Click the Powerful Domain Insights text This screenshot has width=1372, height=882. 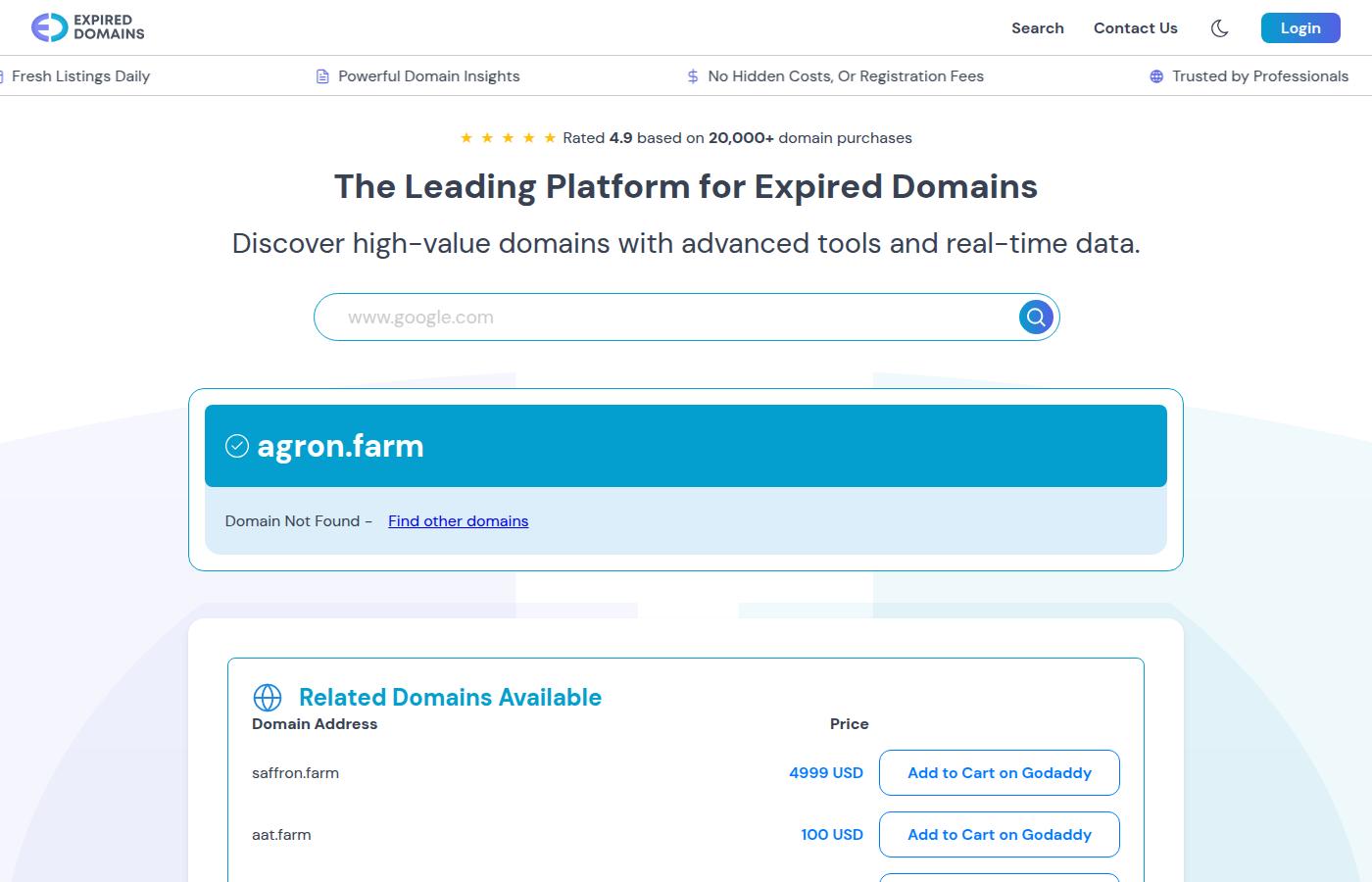coord(429,76)
